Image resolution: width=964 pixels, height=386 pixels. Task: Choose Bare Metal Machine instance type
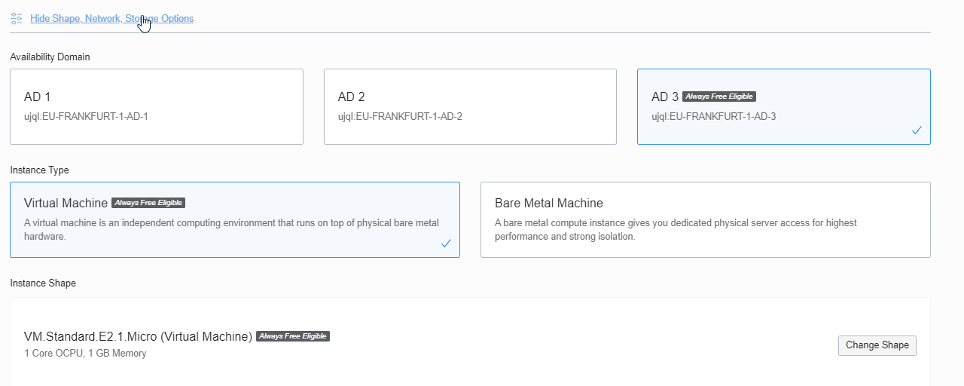click(705, 219)
